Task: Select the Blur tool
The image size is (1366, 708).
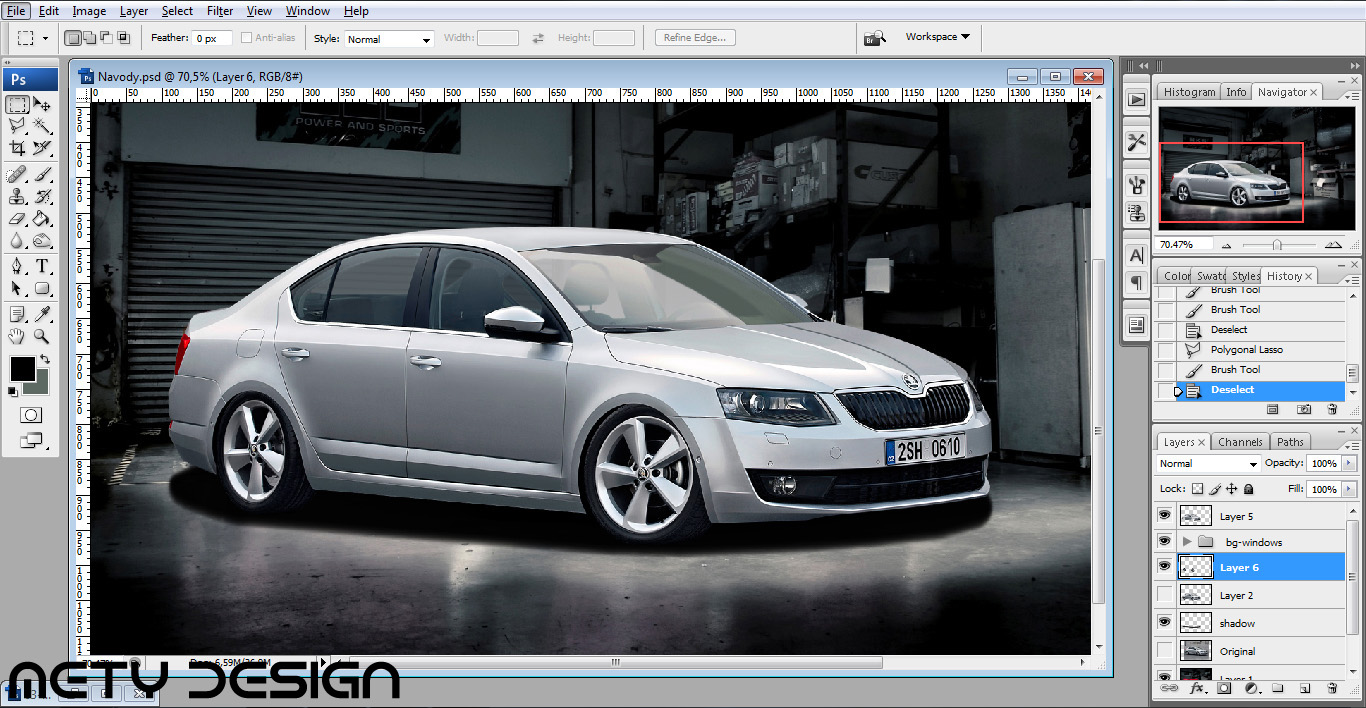Action: pos(17,241)
